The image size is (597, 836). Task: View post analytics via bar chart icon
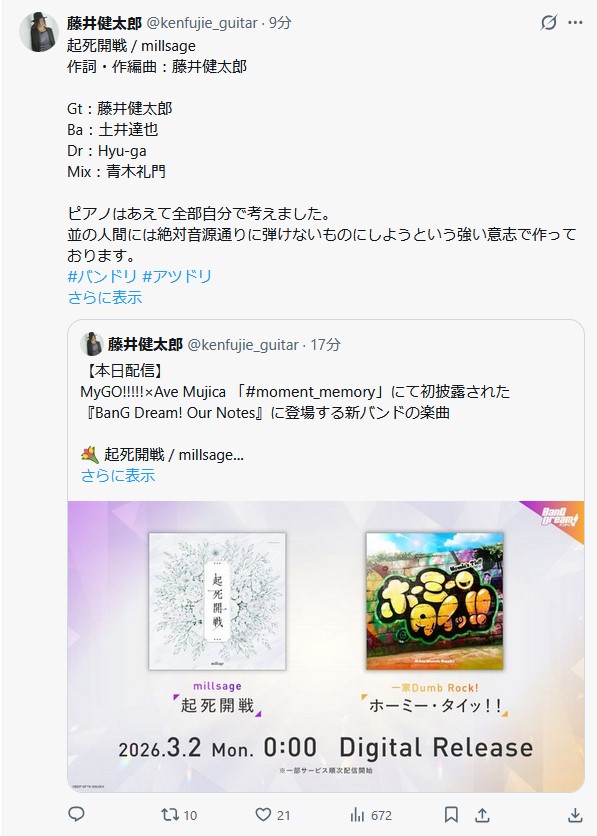(357, 815)
